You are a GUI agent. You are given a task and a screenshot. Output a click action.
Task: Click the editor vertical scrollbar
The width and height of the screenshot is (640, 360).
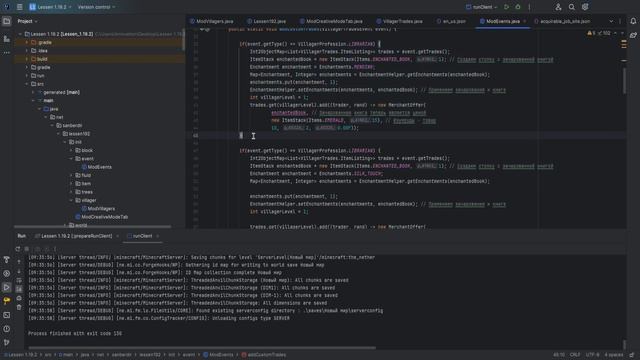pos(624,81)
